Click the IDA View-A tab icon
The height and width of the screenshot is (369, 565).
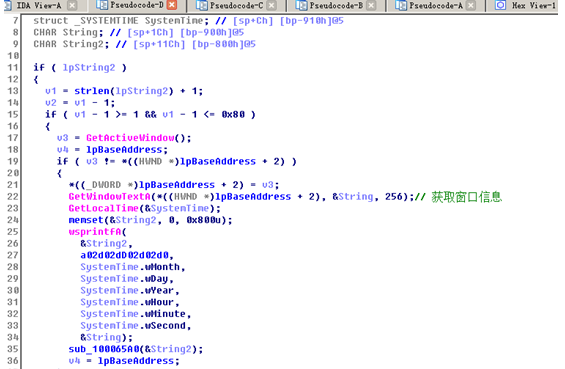pyautogui.click(x=8, y=5)
